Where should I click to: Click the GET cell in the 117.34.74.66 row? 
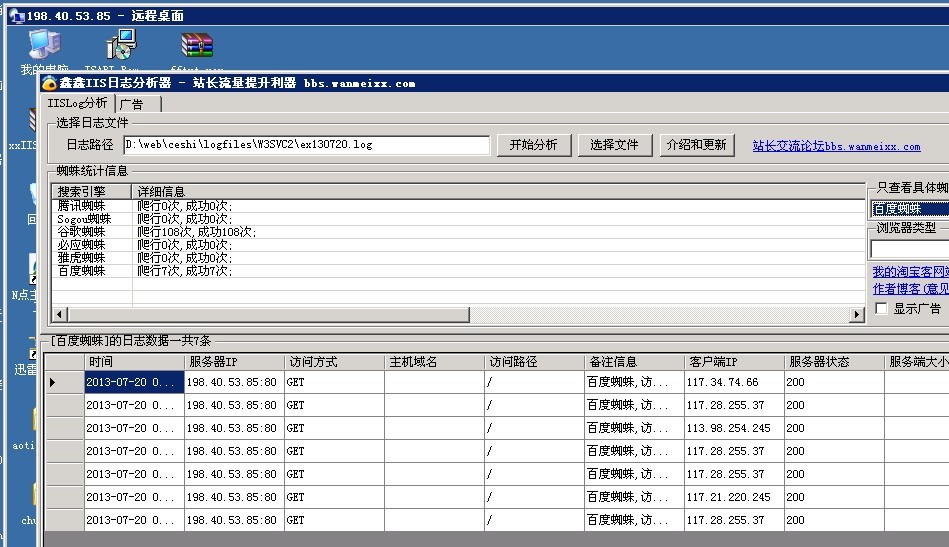click(x=334, y=382)
